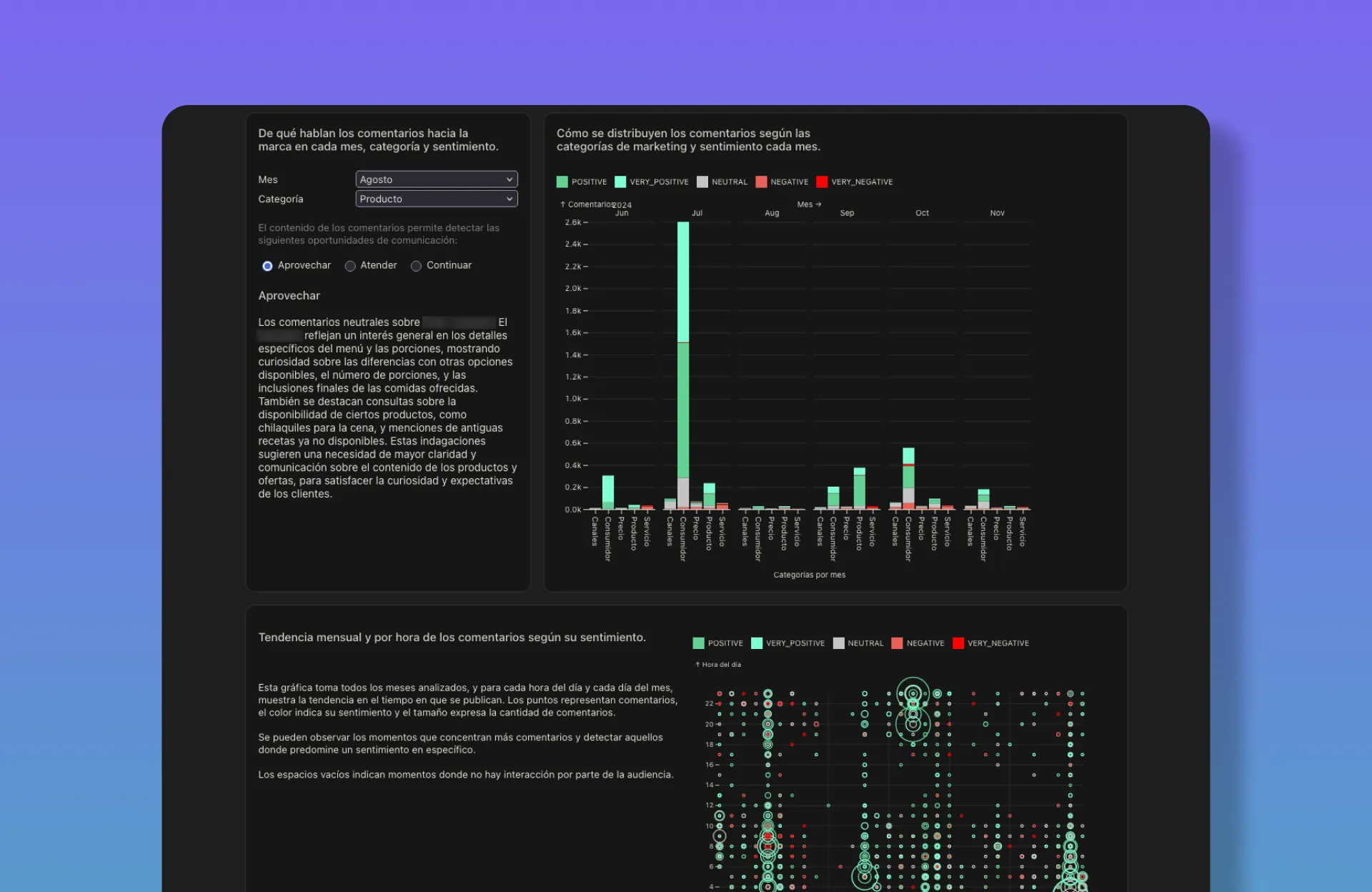Click the Jul month label
This screenshot has width=1372, height=892.
[x=697, y=213]
